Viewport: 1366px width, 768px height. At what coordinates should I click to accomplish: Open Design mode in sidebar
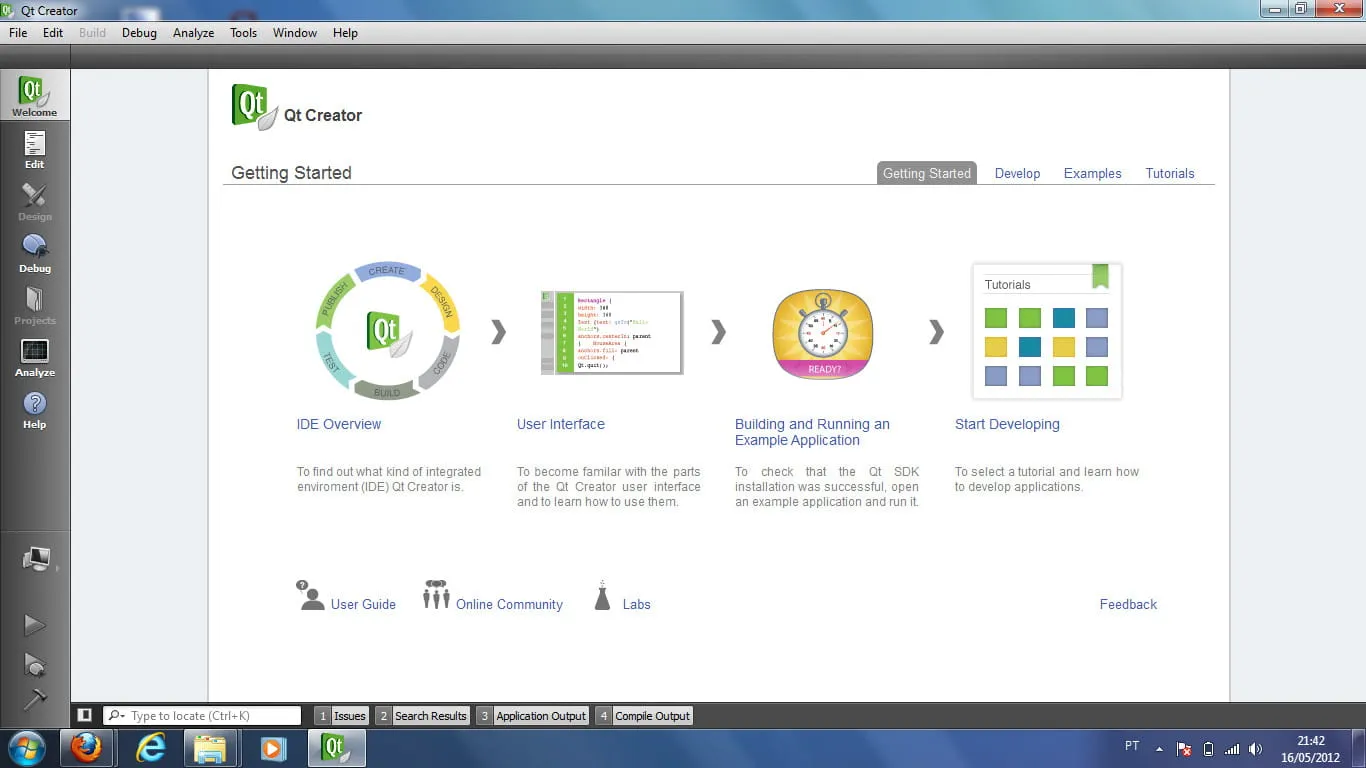(x=35, y=200)
